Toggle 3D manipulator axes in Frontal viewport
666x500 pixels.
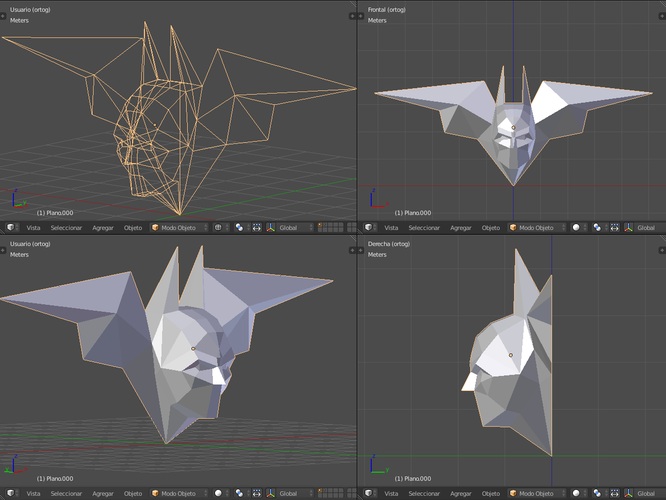pos(629,228)
